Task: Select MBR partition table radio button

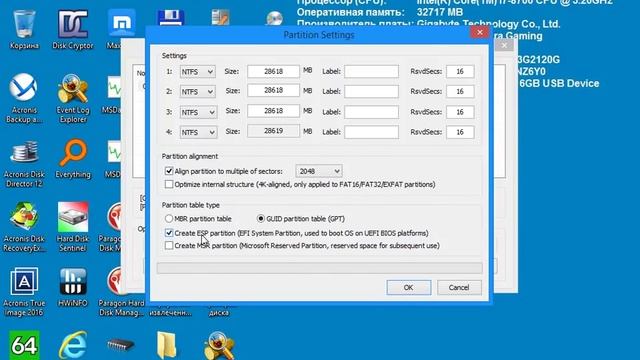Action: [x=169, y=218]
